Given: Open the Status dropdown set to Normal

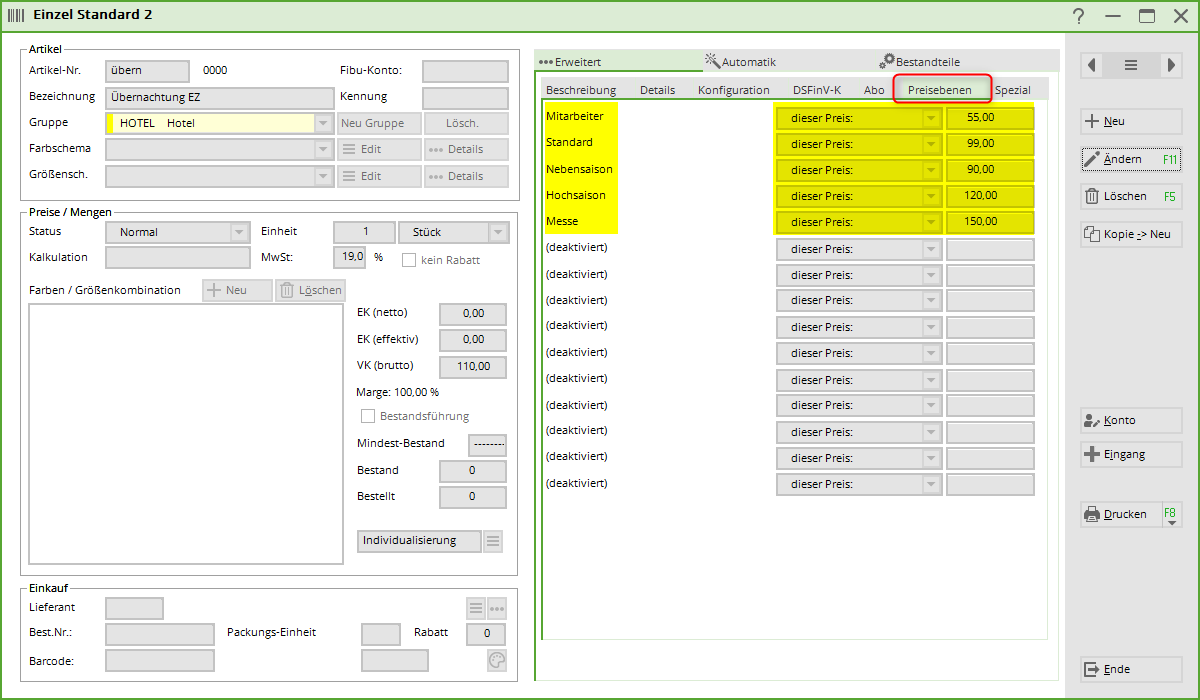Looking at the screenshot, I should point(239,232).
